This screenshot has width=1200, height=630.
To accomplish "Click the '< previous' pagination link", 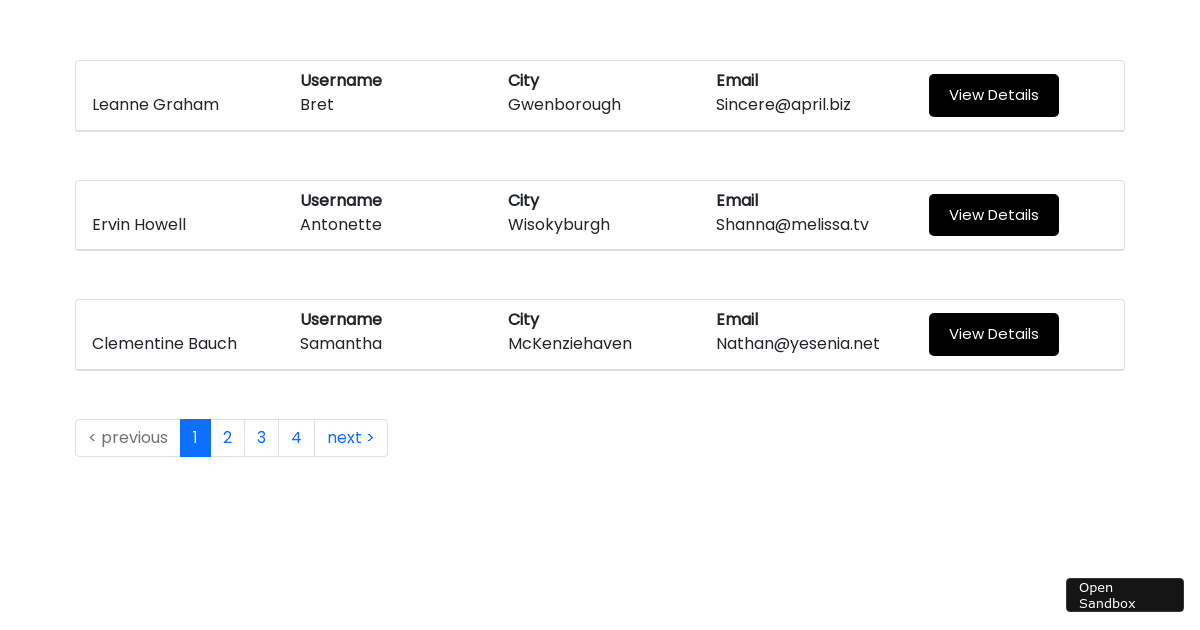I will 128,438.
